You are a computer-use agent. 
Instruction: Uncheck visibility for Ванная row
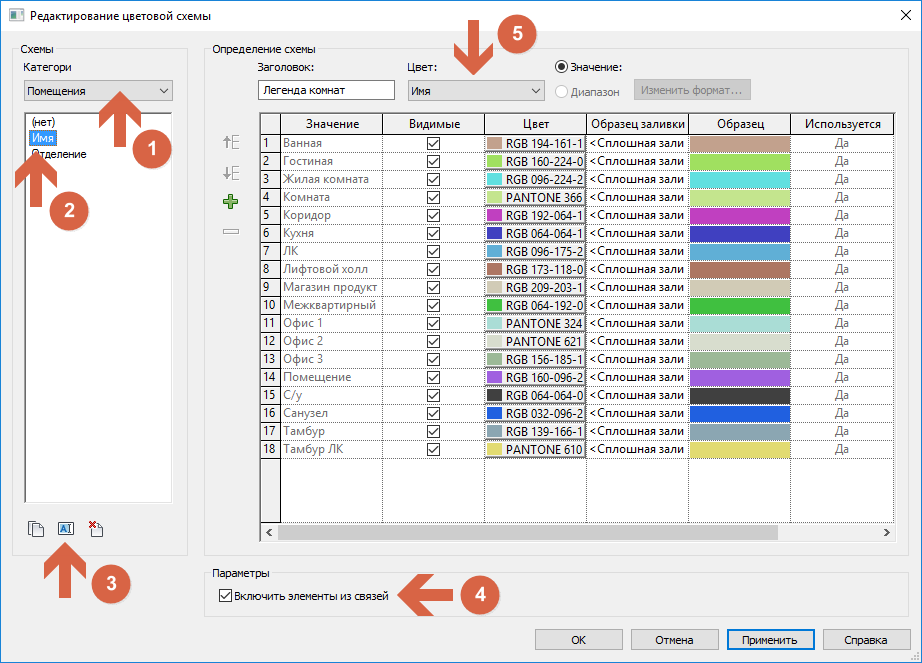(433, 143)
